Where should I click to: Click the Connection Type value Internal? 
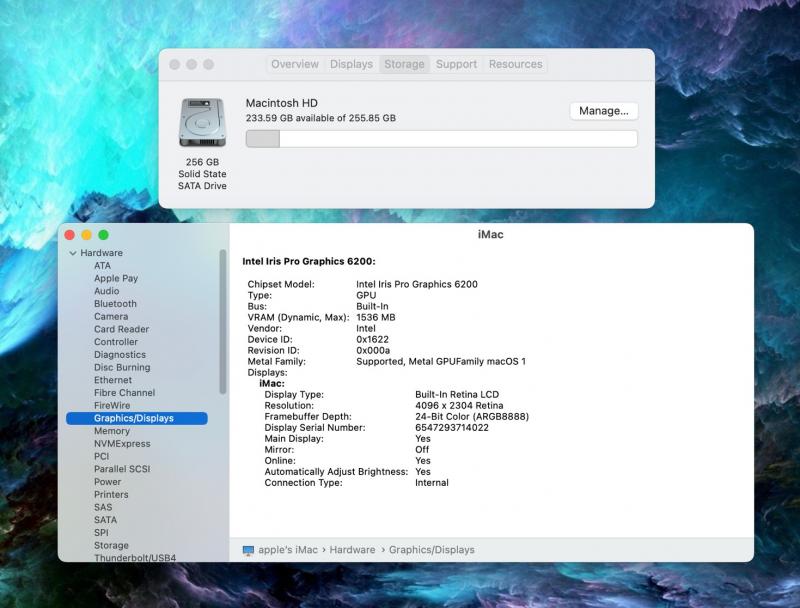pos(432,483)
